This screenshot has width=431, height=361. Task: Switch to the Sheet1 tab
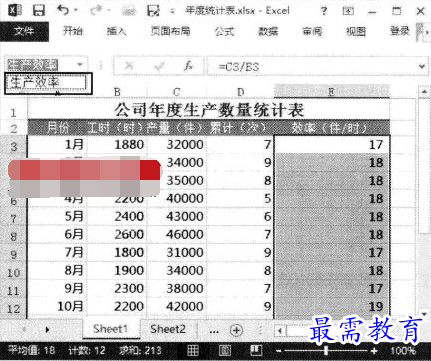111,329
